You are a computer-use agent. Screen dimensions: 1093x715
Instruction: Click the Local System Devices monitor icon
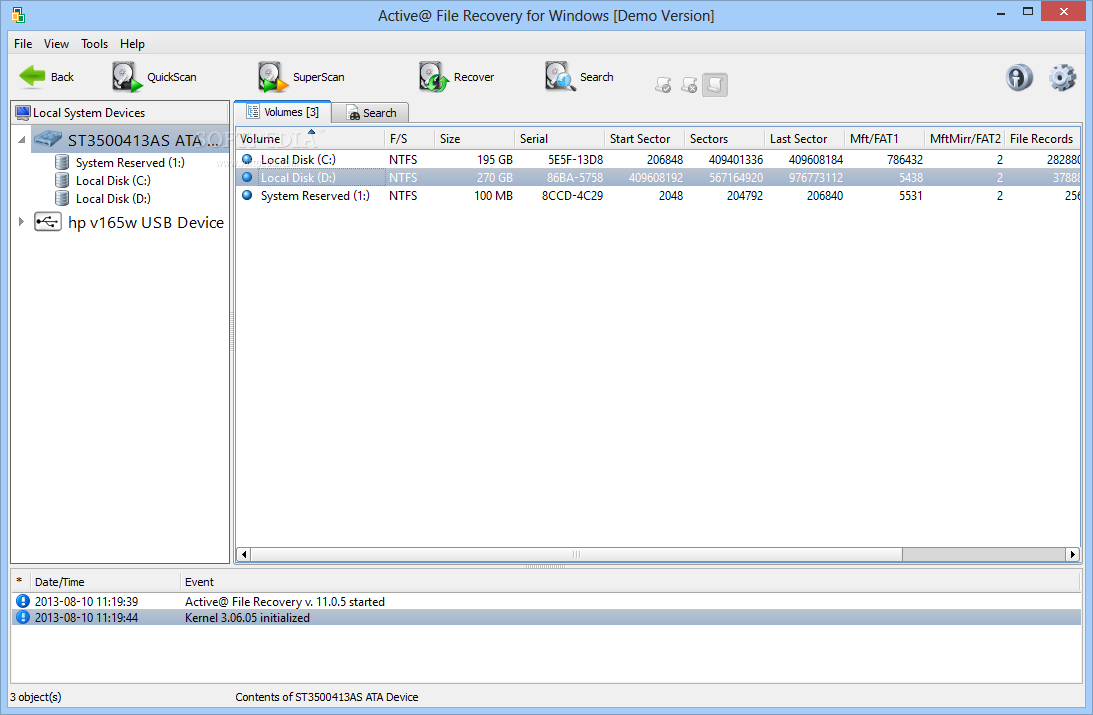tap(23, 112)
